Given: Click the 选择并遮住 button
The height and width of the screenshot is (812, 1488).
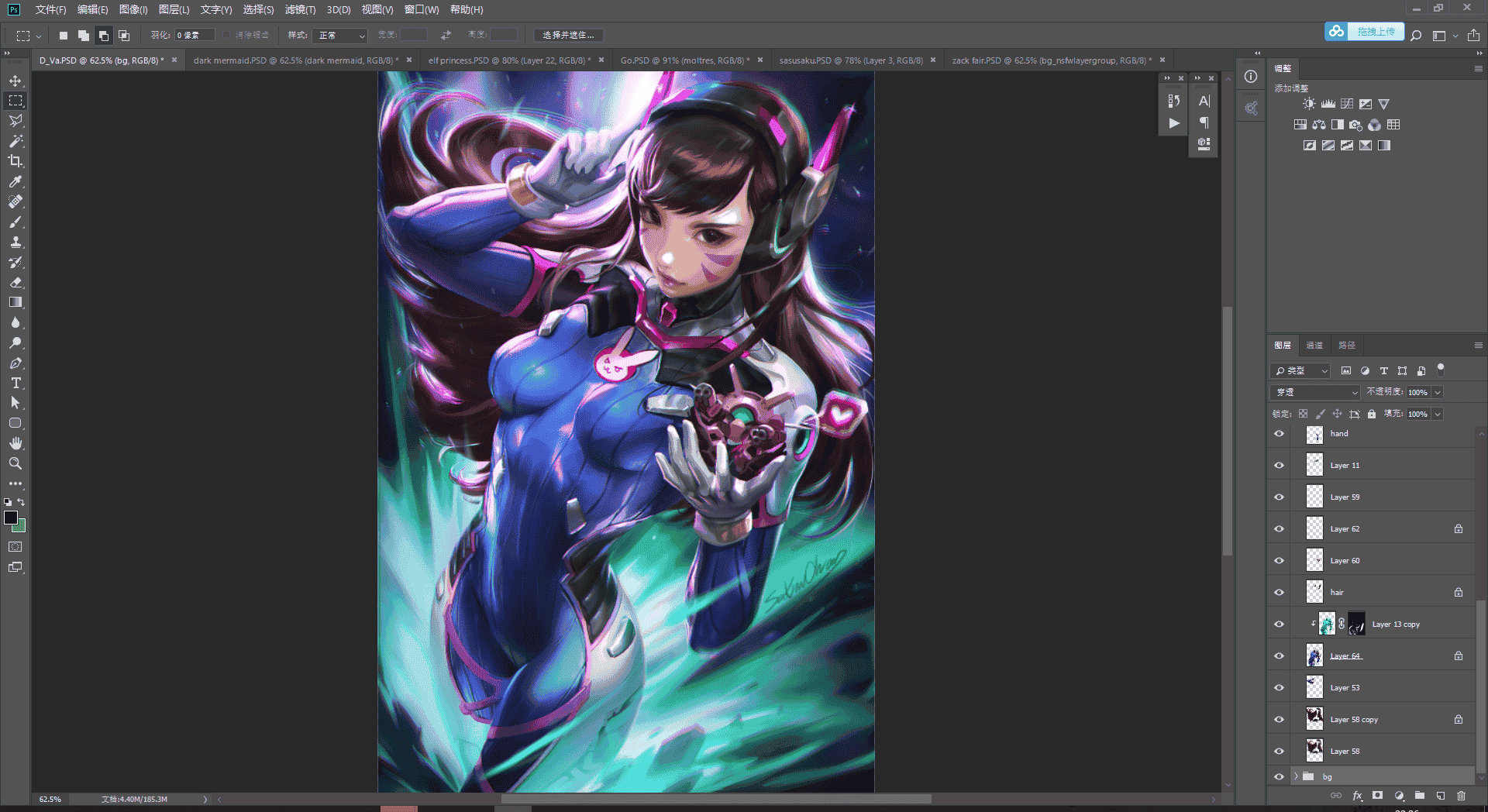Looking at the screenshot, I should coord(569,36).
